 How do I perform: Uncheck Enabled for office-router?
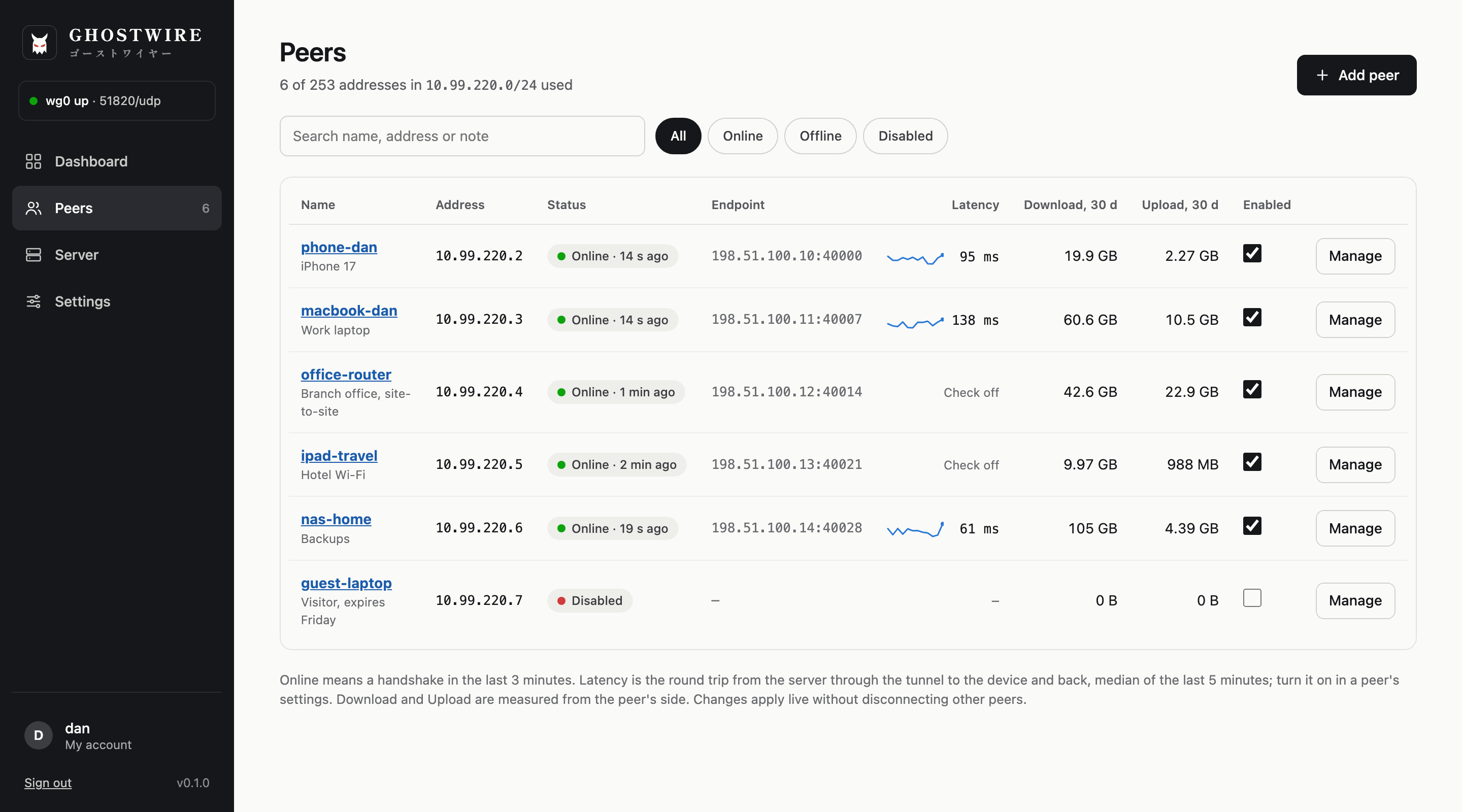1252,390
